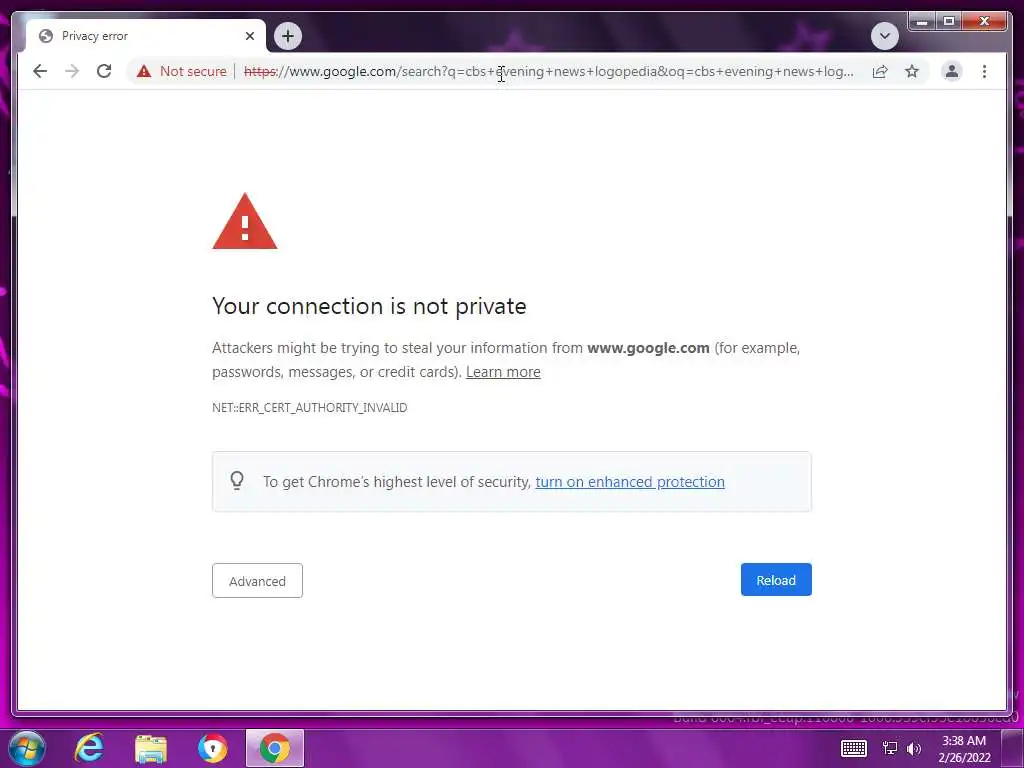This screenshot has width=1024, height=768.
Task: Minimize the Chrome window
Action: (x=922, y=22)
